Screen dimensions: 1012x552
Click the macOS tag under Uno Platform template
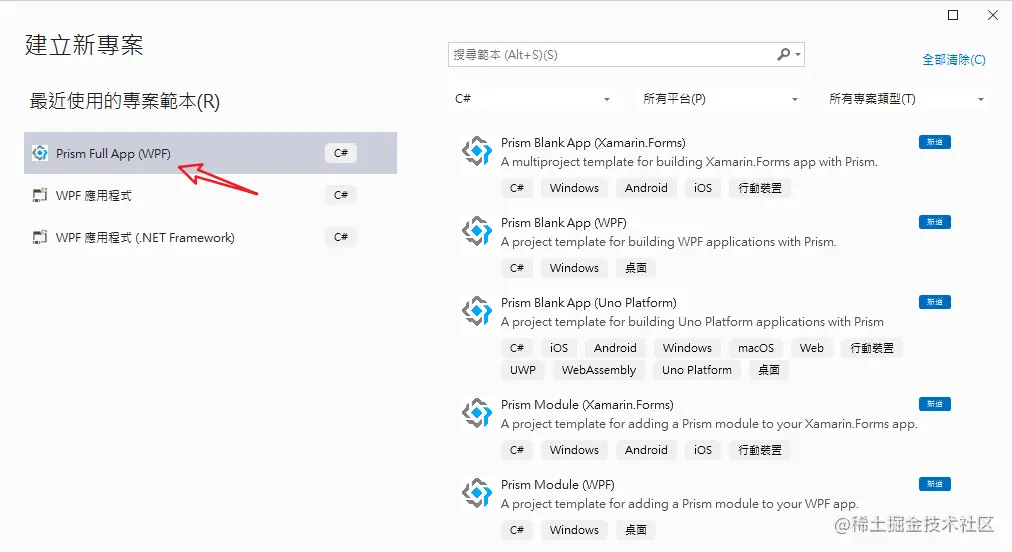click(x=756, y=348)
